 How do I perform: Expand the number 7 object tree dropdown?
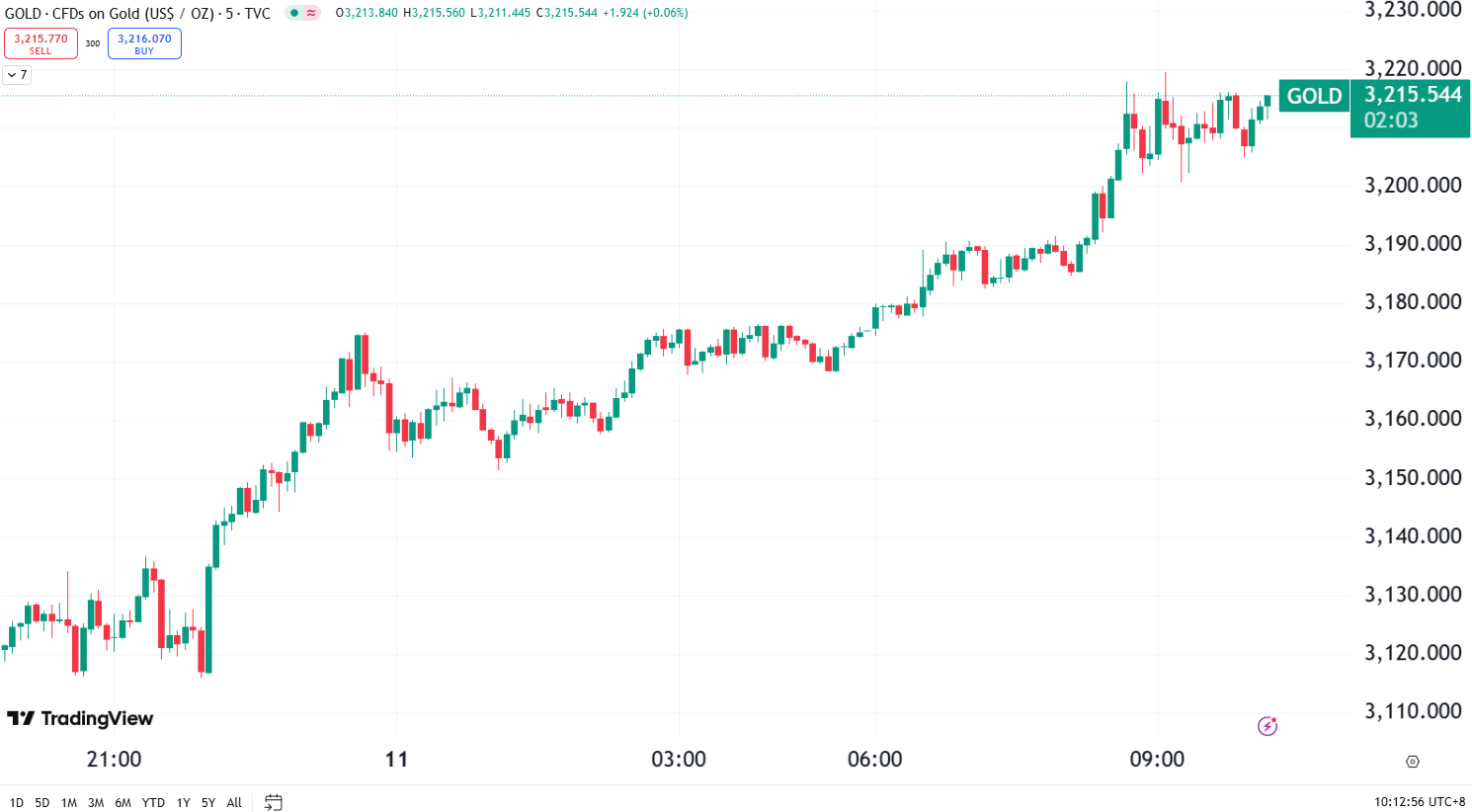(16, 75)
